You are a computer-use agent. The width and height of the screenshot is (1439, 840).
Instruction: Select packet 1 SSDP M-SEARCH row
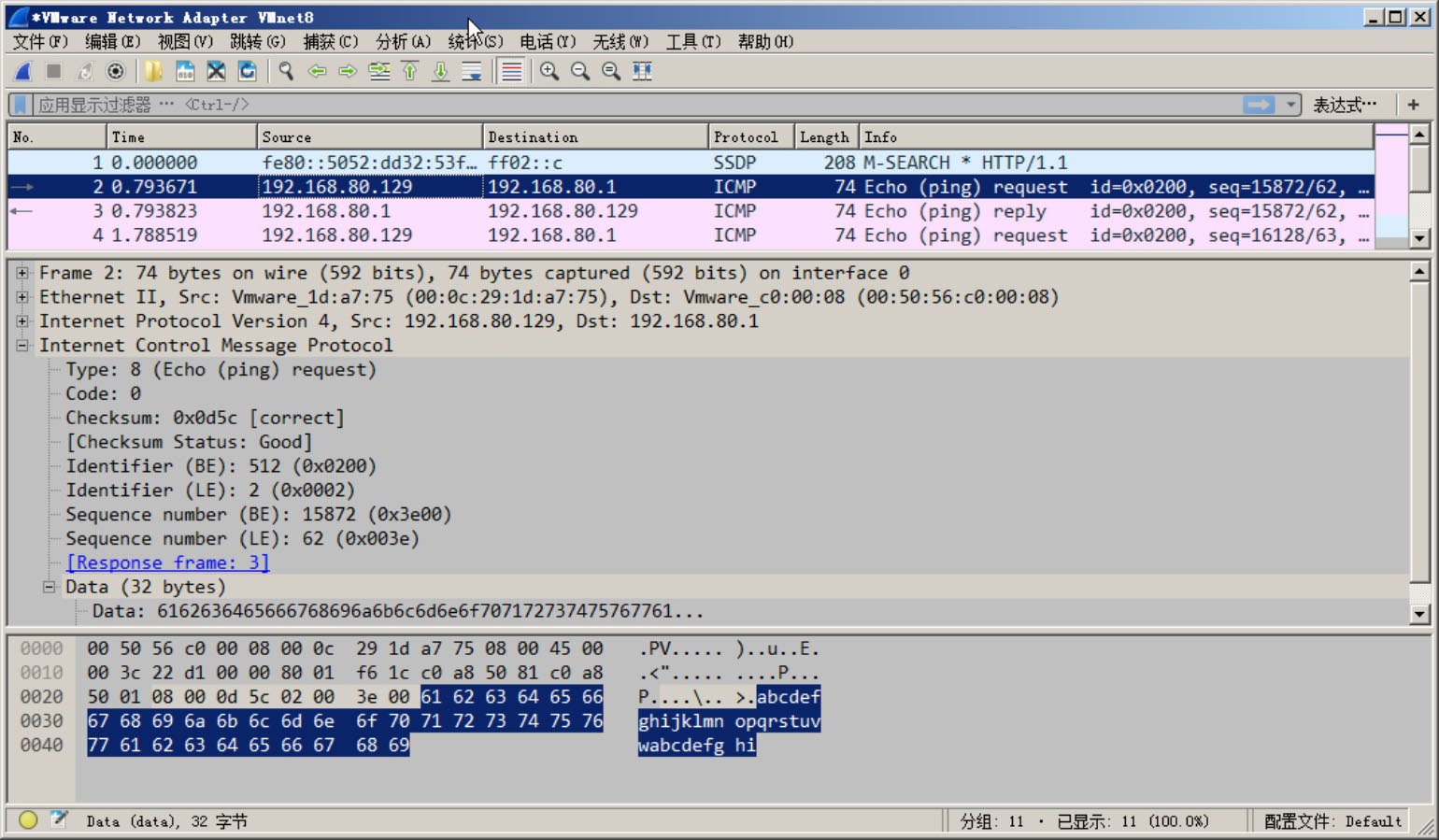(x=691, y=163)
